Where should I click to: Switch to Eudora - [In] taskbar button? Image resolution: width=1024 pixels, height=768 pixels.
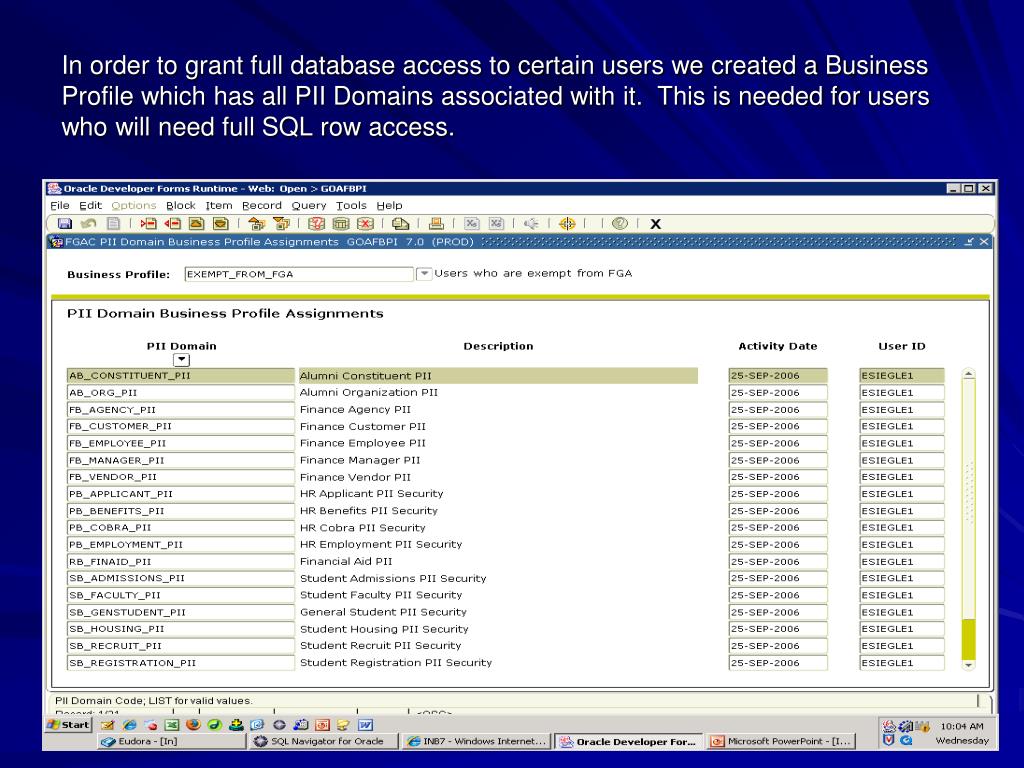click(x=171, y=741)
